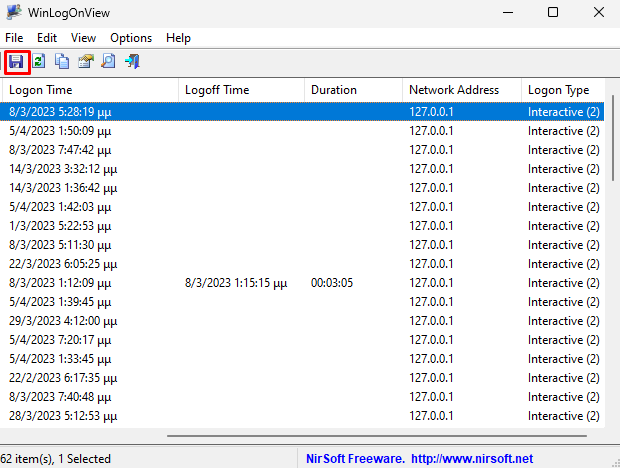Select row 28/3/2023 5:12:53 μμ
The width and height of the screenshot is (620, 468).
click(x=302, y=415)
